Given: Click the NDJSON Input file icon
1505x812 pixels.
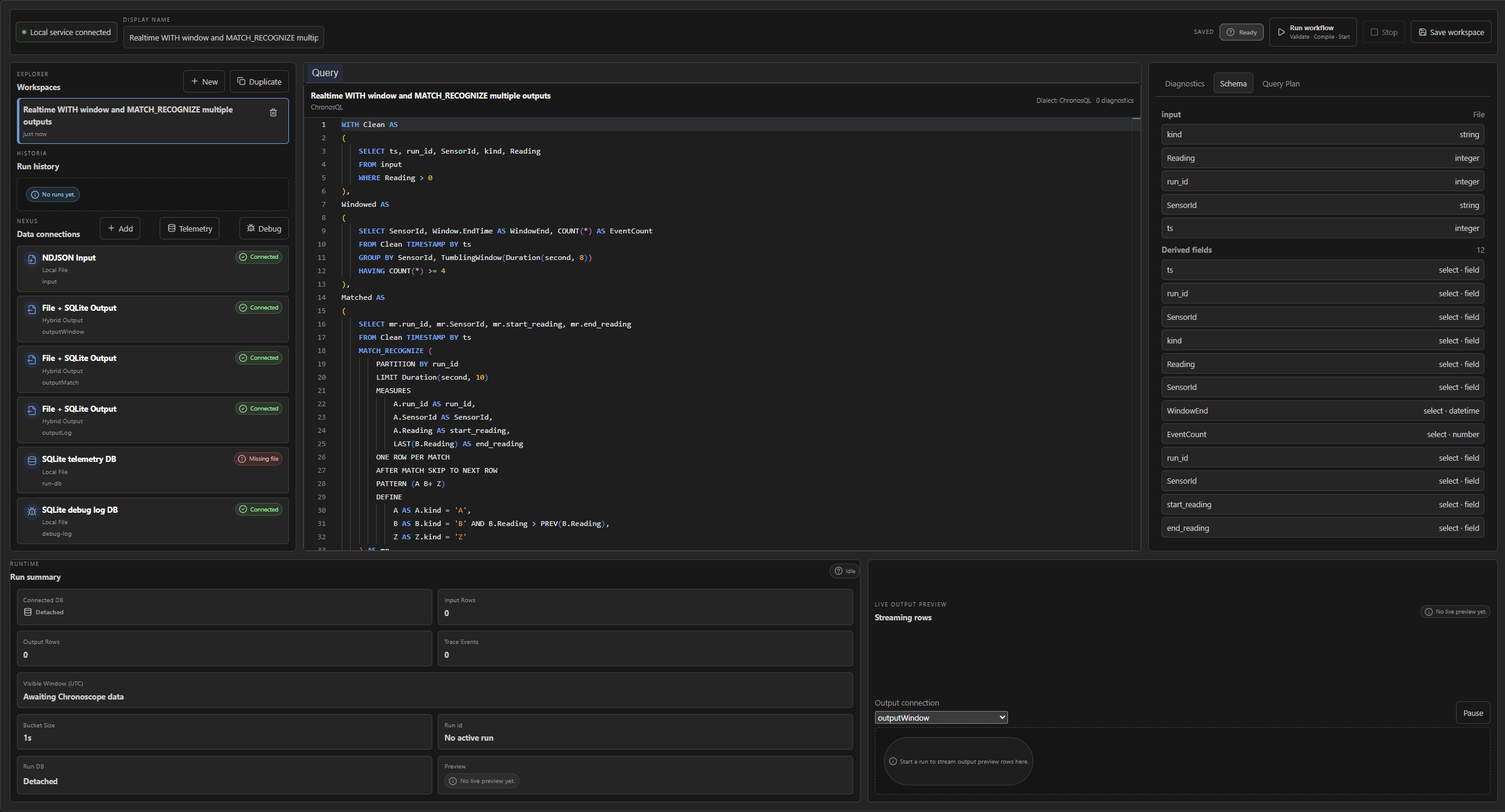Looking at the screenshot, I should pos(31,259).
